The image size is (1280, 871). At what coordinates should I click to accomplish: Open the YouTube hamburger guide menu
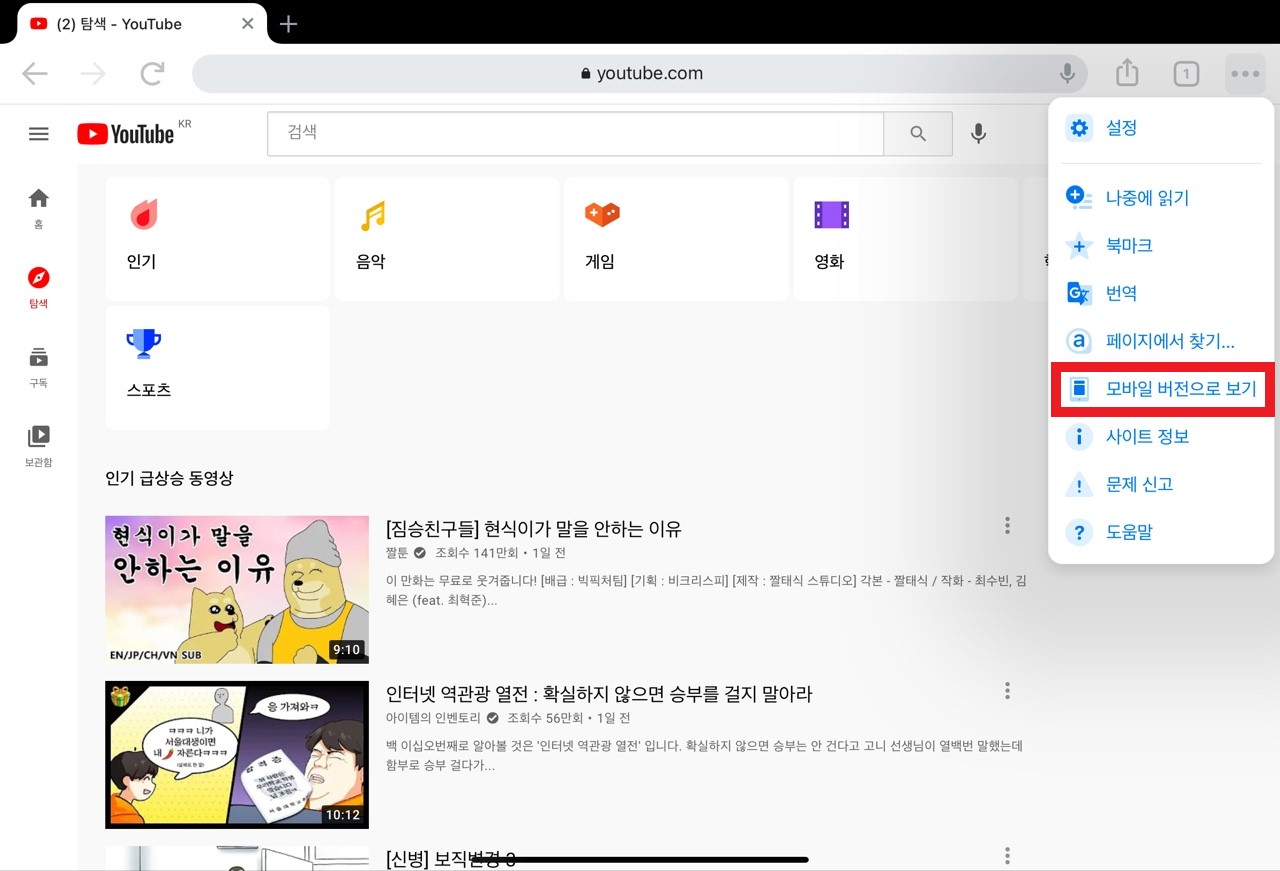[39, 134]
